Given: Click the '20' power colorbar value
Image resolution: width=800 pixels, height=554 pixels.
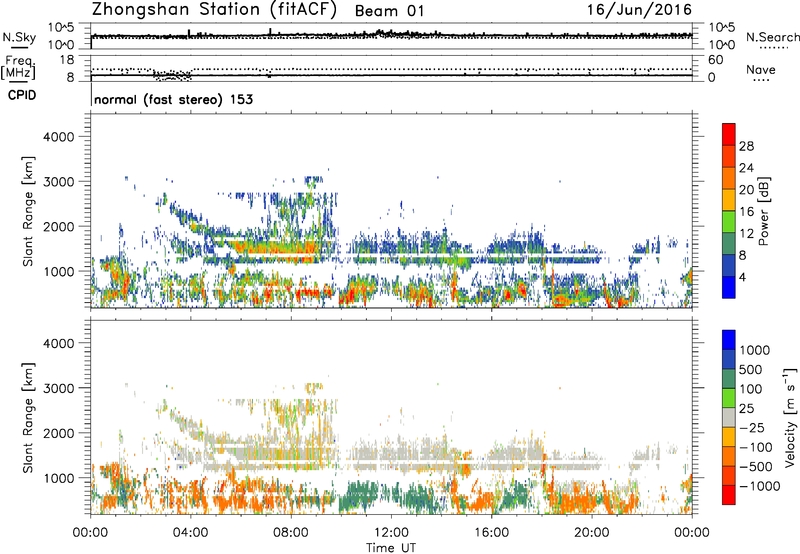Looking at the screenshot, I should click(746, 190).
